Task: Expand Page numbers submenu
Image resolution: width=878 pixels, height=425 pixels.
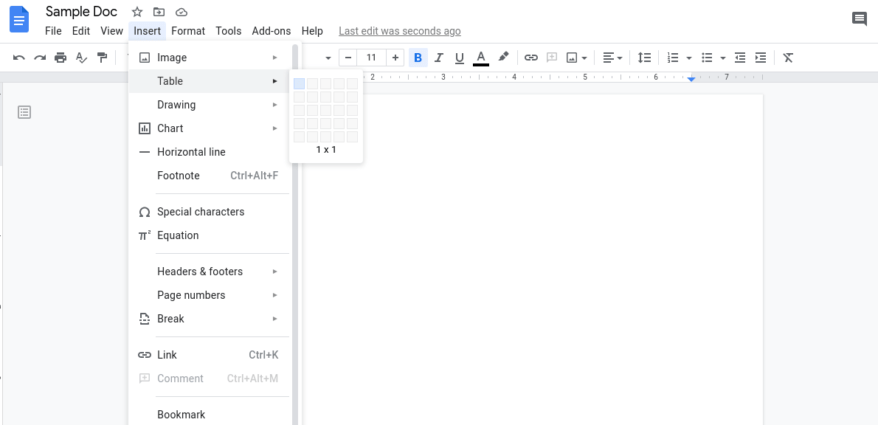Action: [x=210, y=295]
